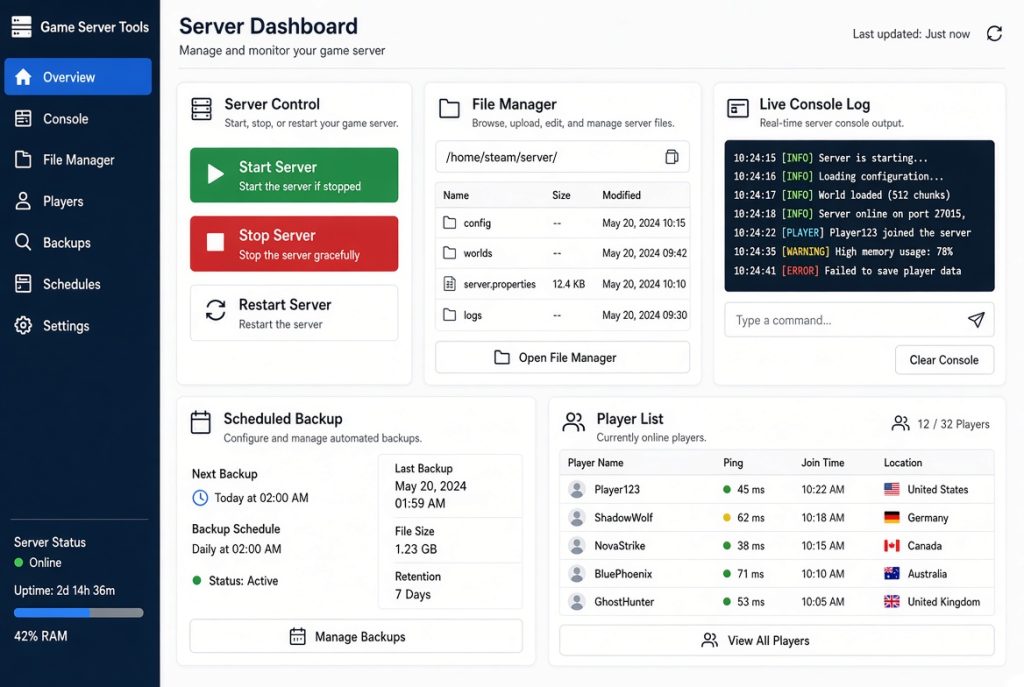
Task: Click the Scheduled Backup calendar icon
Action: click(200, 423)
